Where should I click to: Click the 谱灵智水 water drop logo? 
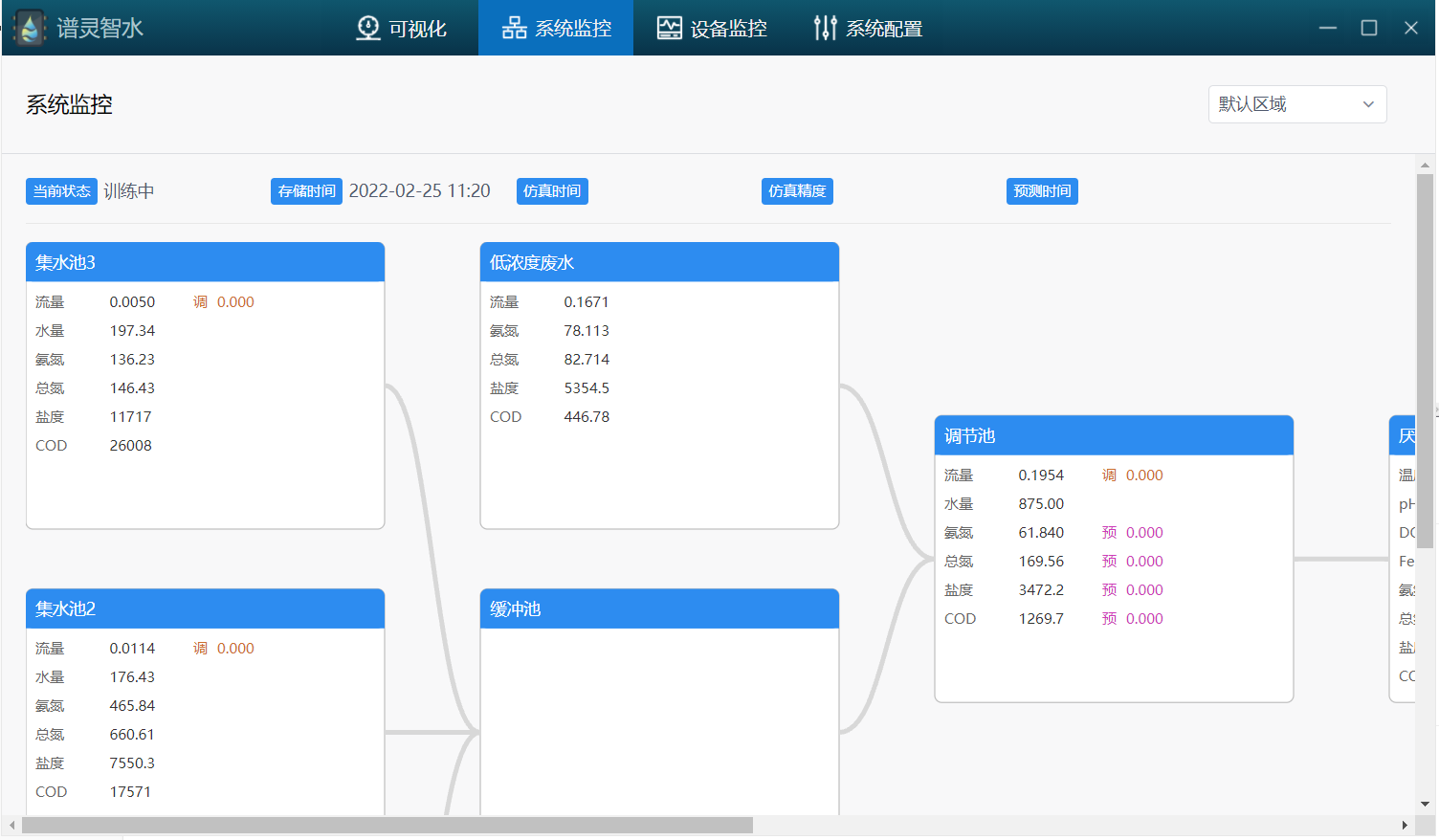tap(31, 28)
